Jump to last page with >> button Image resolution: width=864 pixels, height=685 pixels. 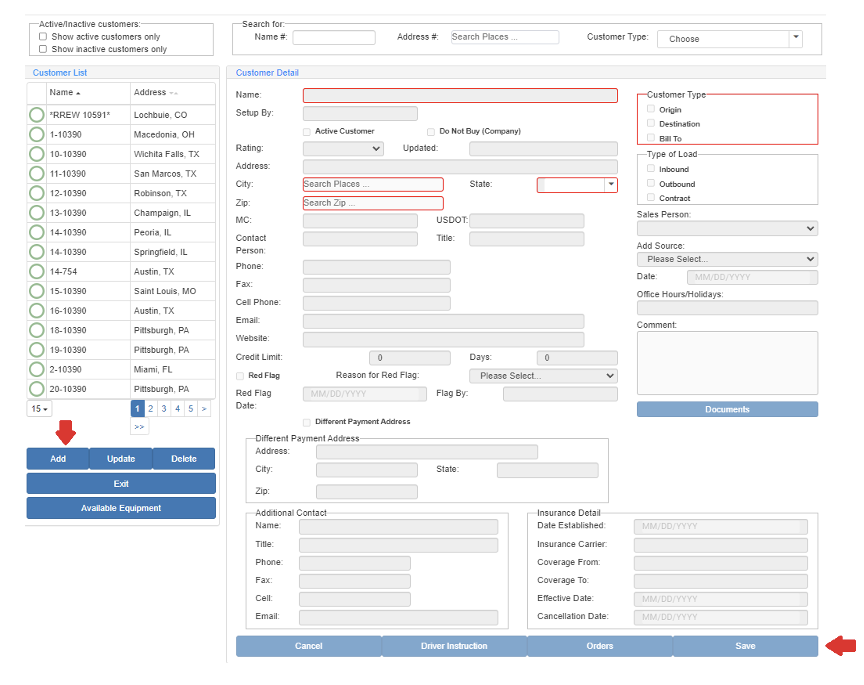[x=139, y=427]
